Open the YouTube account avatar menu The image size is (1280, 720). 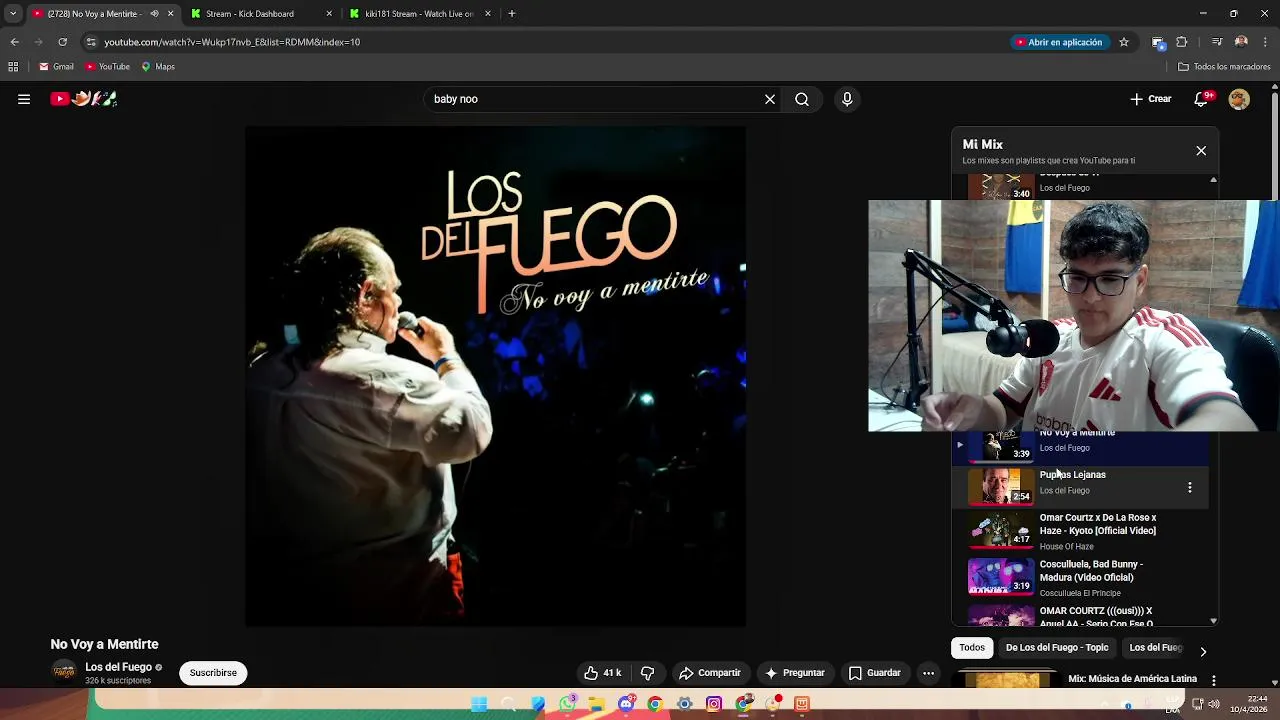pyautogui.click(x=1239, y=99)
